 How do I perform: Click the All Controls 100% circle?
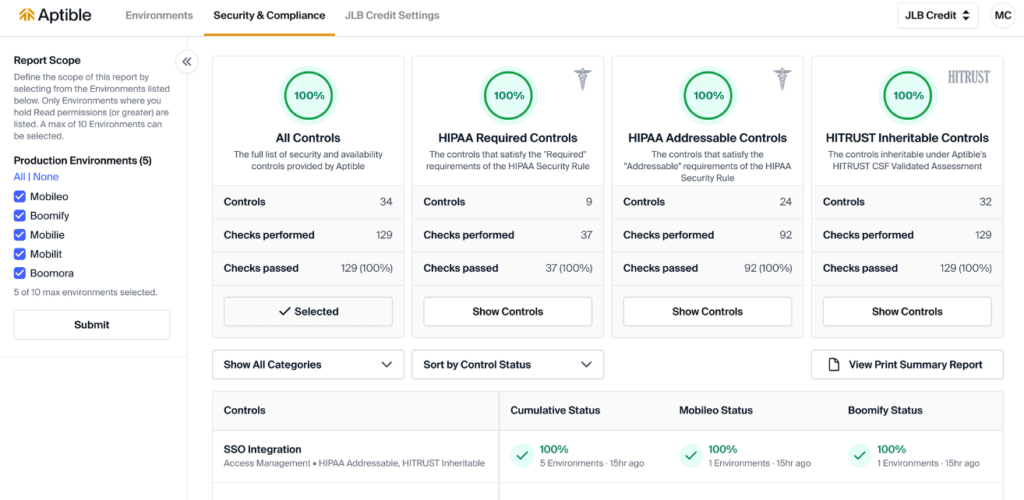(x=308, y=95)
